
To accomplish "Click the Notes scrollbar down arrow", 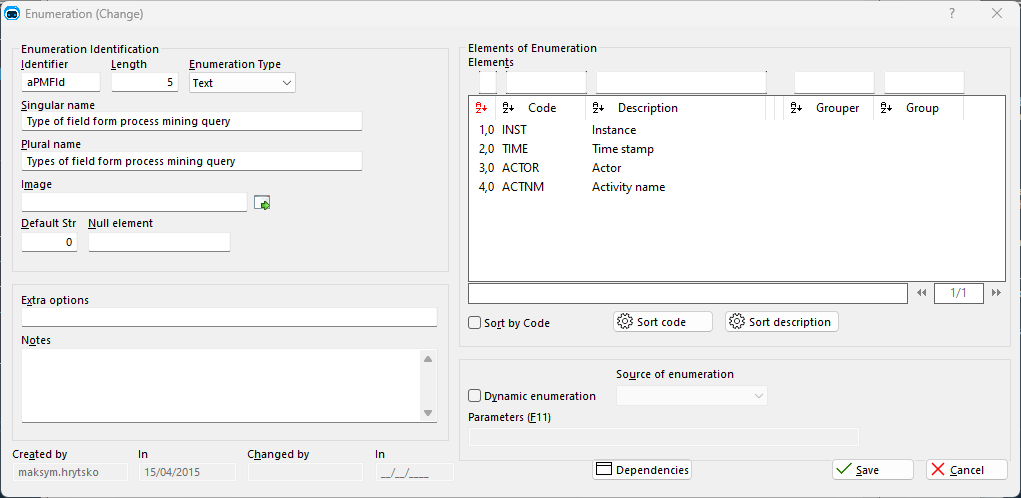I will coord(428,413).
